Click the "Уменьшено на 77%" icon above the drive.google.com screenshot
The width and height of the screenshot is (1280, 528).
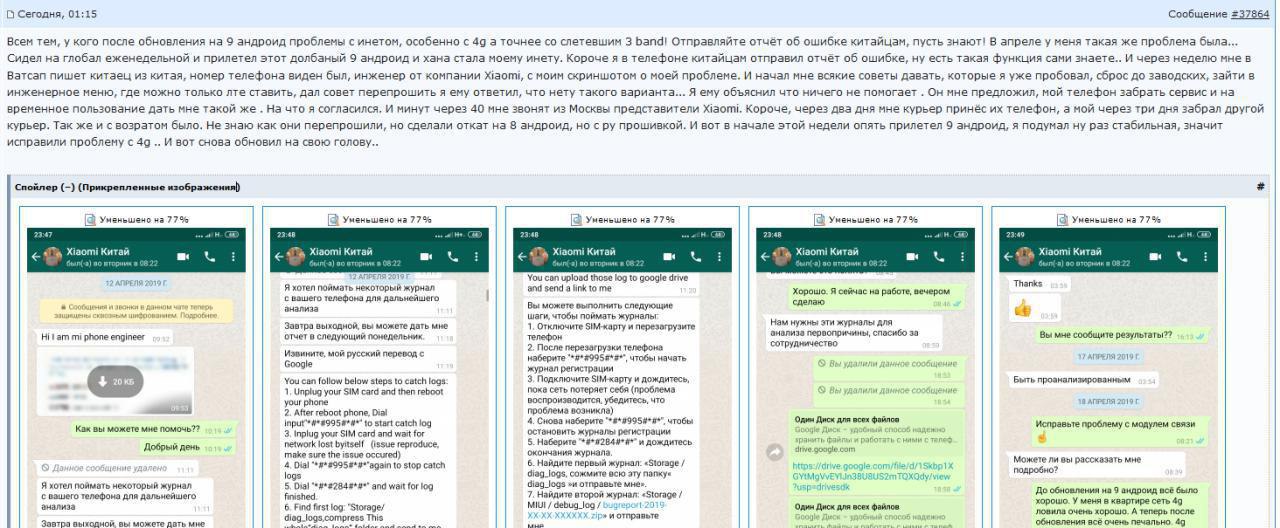[x=819, y=219]
